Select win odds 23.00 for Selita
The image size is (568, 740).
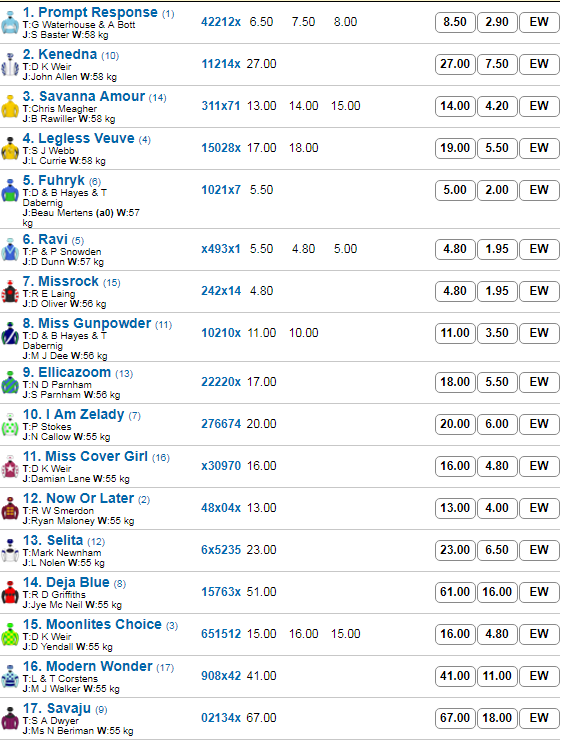(x=455, y=550)
